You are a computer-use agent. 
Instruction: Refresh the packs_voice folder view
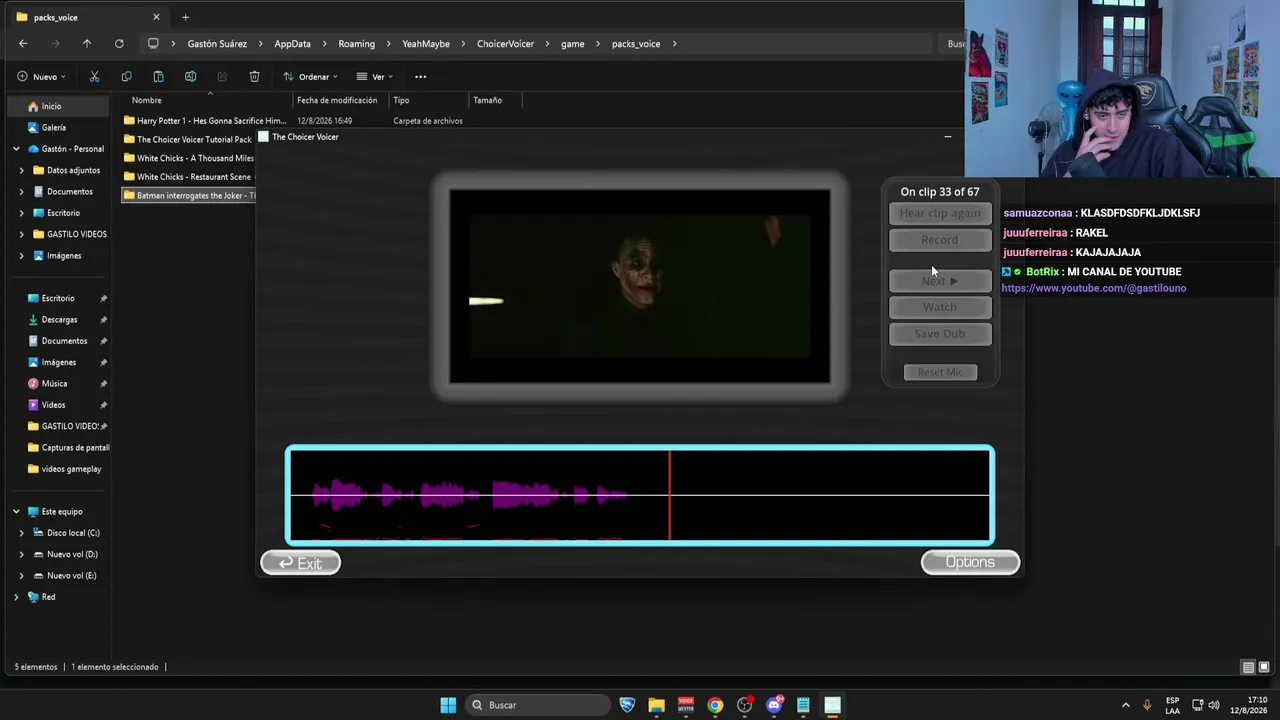click(x=119, y=43)
